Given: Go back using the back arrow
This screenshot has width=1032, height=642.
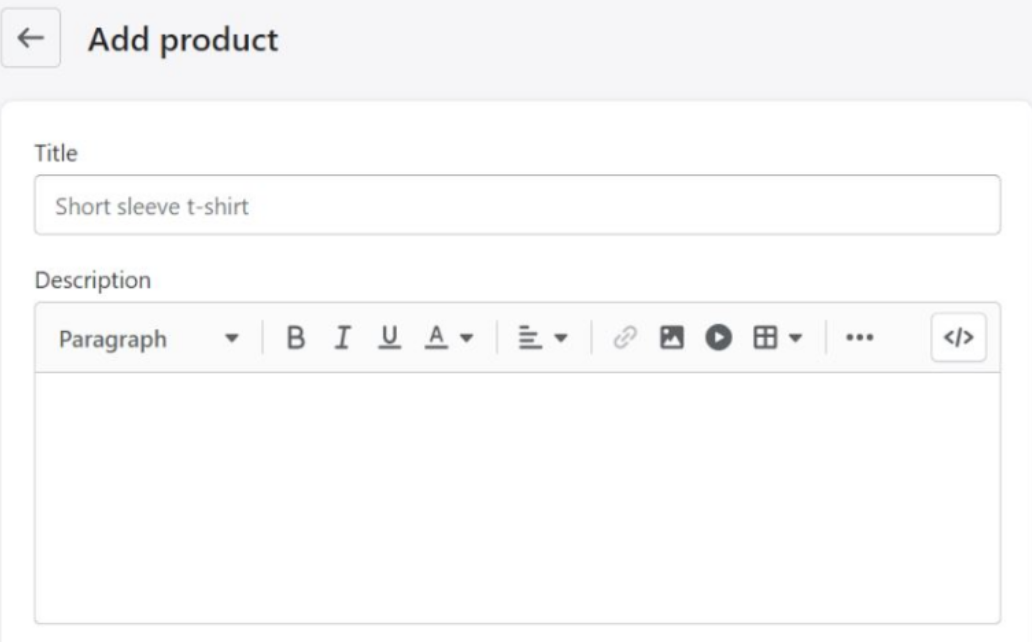Looking at the screenshot, I should [33, 35].
